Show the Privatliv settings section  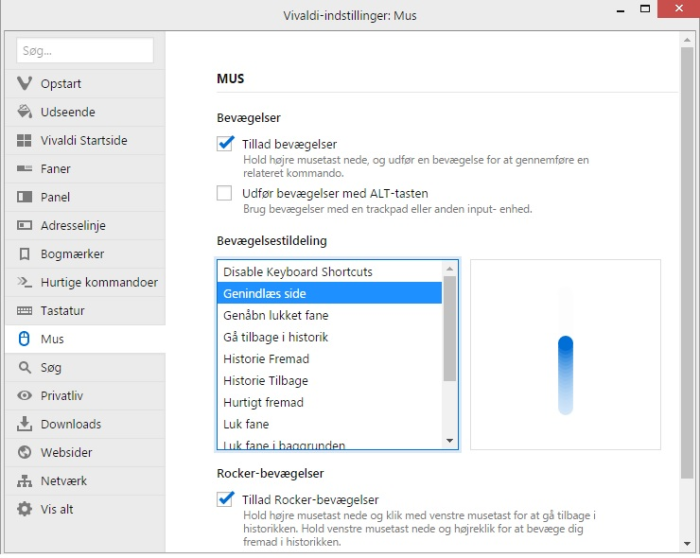click(x=85, y=396)
